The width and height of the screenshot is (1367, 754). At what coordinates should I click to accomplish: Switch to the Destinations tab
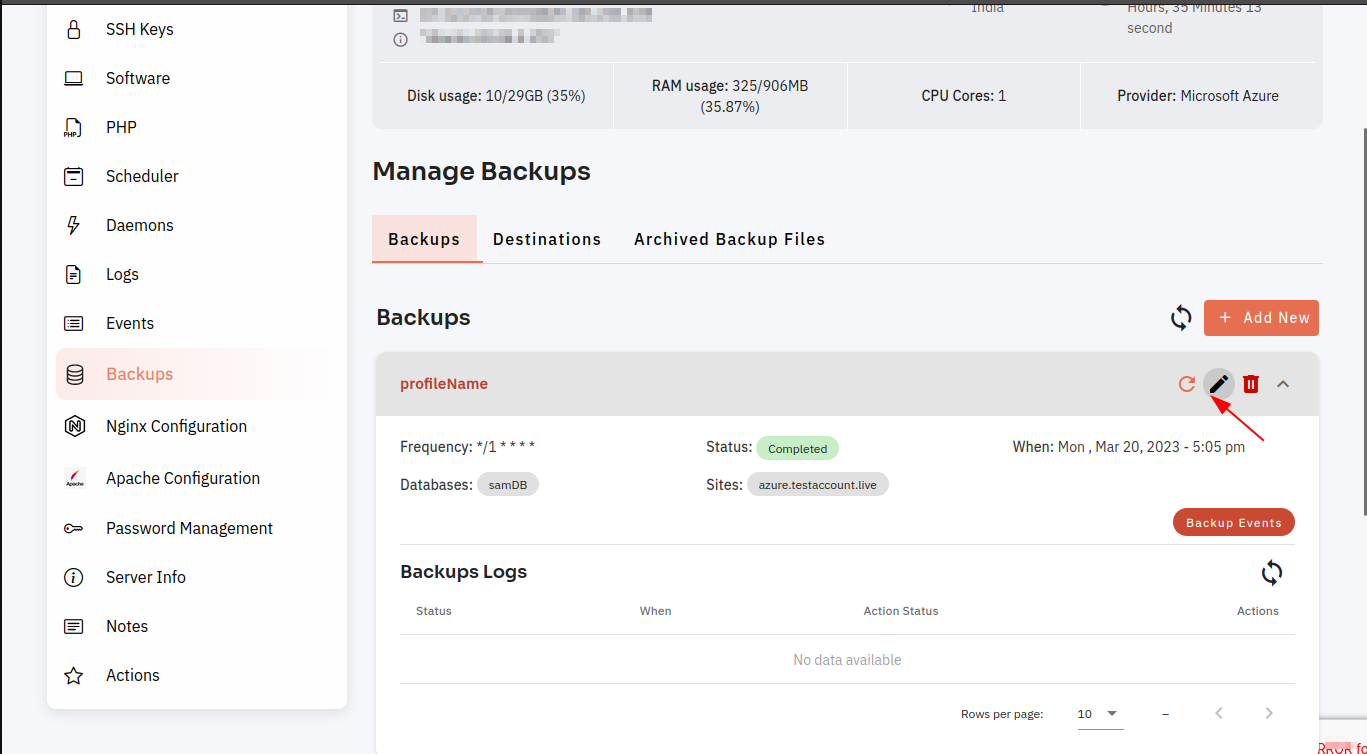pos(547,239)
